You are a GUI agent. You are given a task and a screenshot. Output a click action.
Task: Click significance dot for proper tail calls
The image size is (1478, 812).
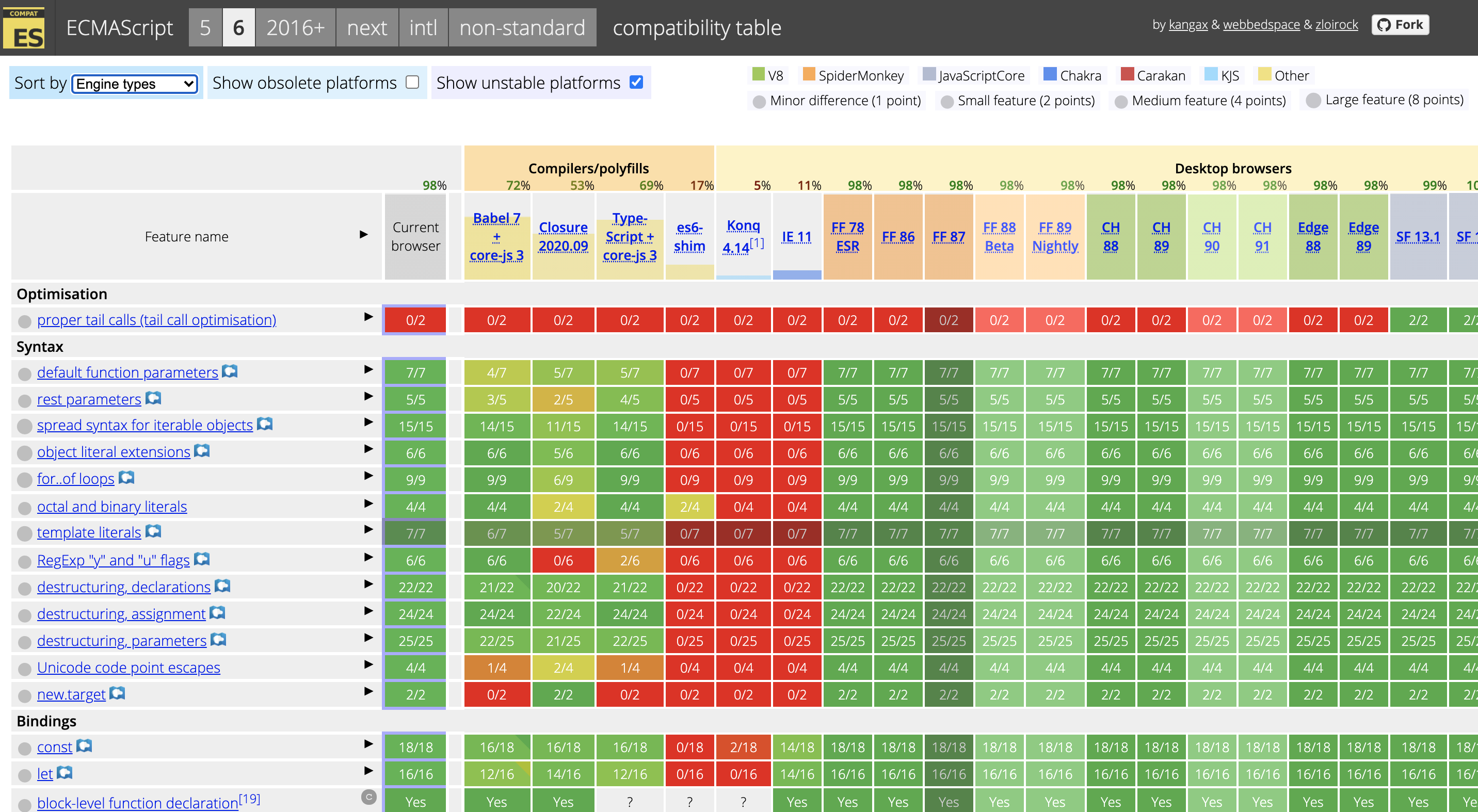coord(24,321)
